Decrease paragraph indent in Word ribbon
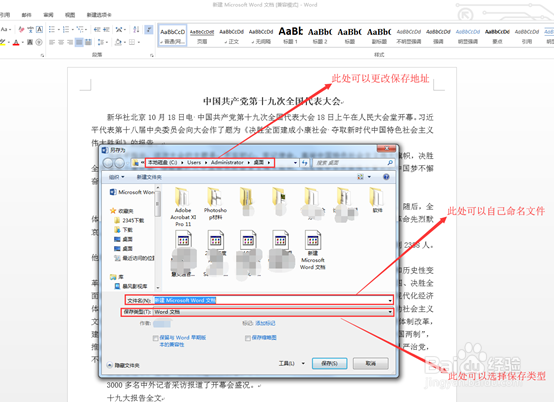 click(x=97, y=29)
